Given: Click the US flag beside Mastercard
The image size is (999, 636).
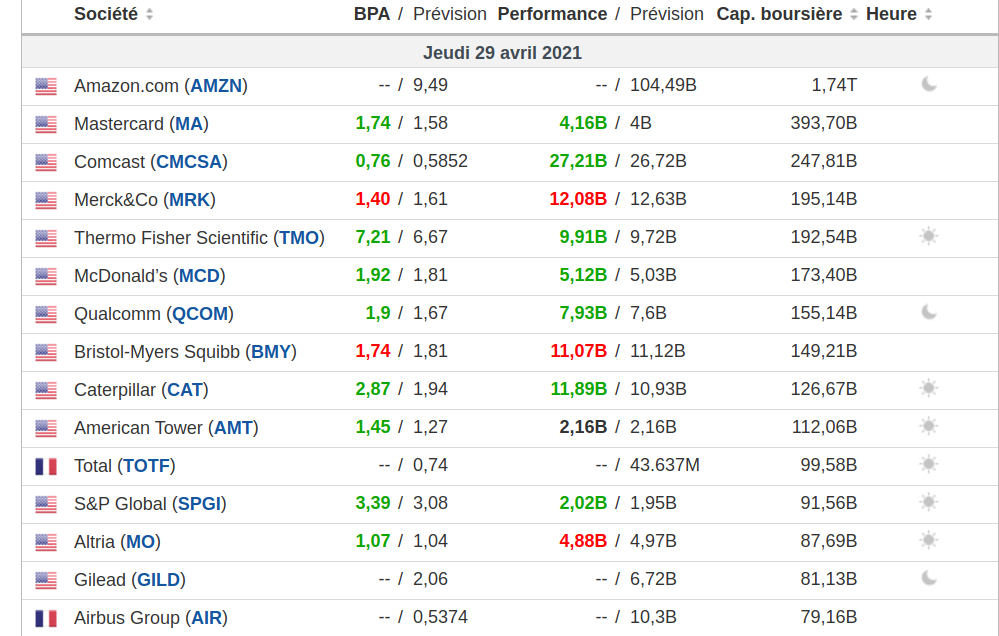Looking at the screenshot, I should click(46, 124).
